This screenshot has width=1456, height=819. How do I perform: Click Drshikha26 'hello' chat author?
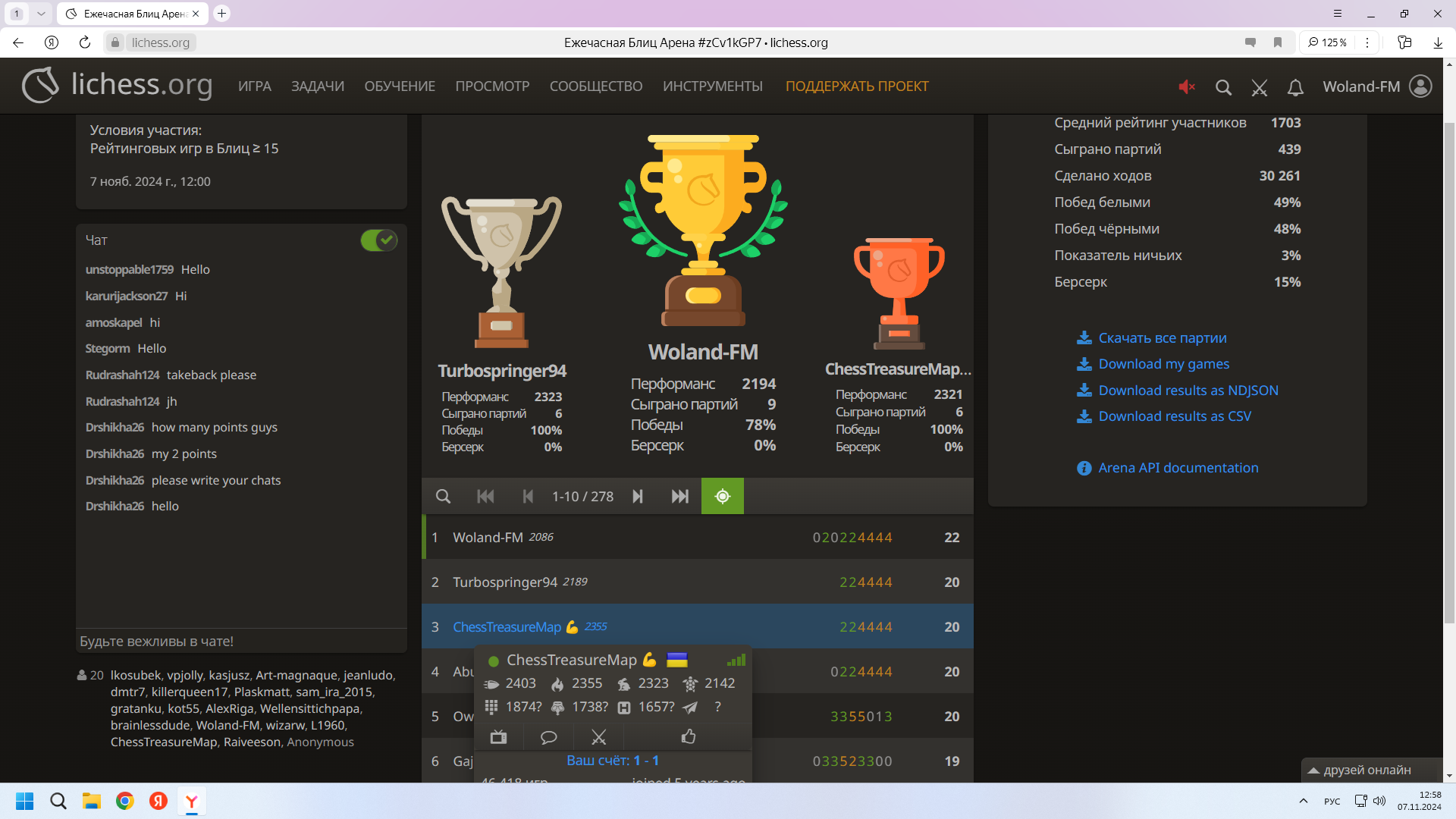click(x=115, y=507)
